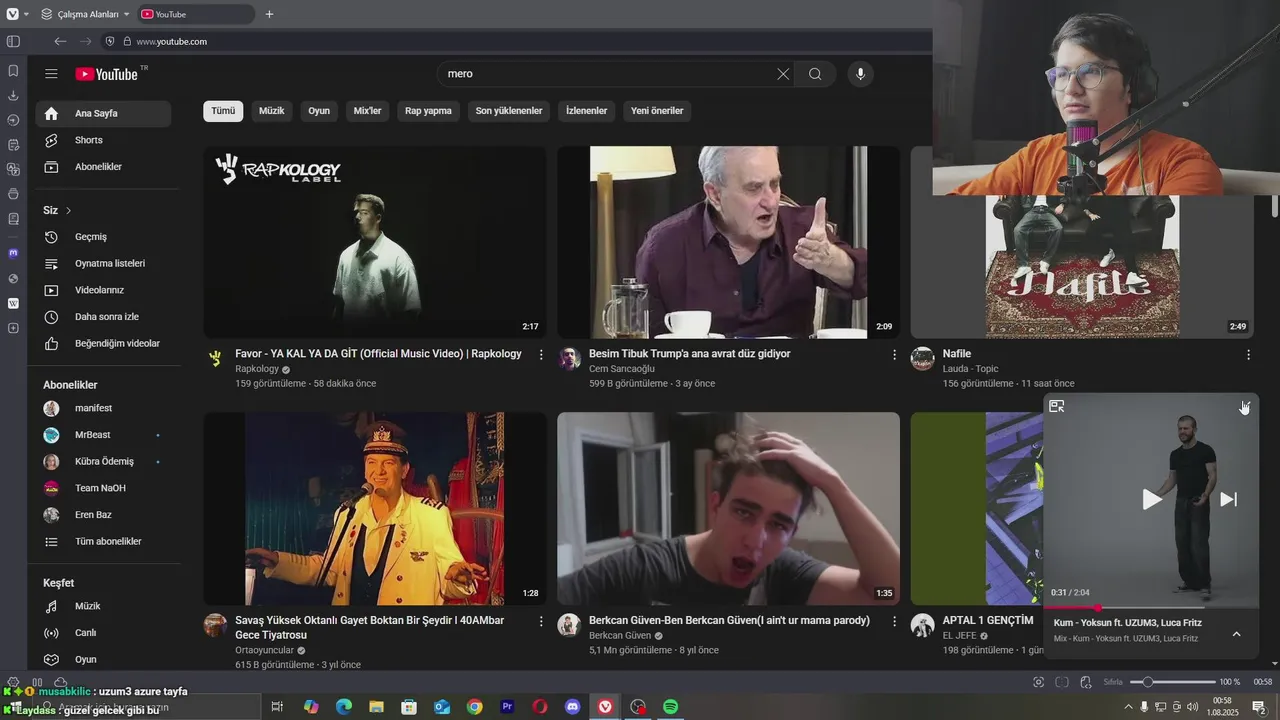Expand the Siz section chevron
Viewport: 1280px width, 720px height.
pyautogui.click(x=68, y=211)
